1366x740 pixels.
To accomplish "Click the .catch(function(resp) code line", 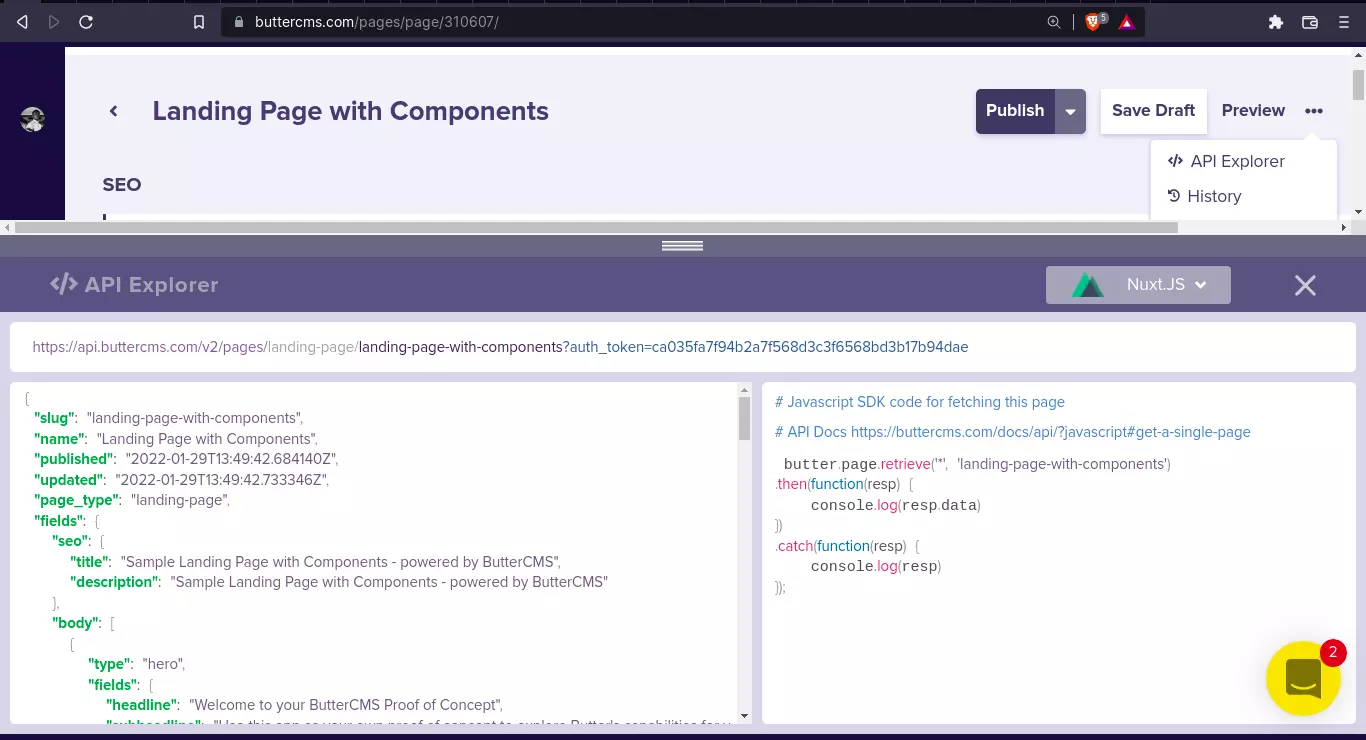I will click(x=848, y=546).
